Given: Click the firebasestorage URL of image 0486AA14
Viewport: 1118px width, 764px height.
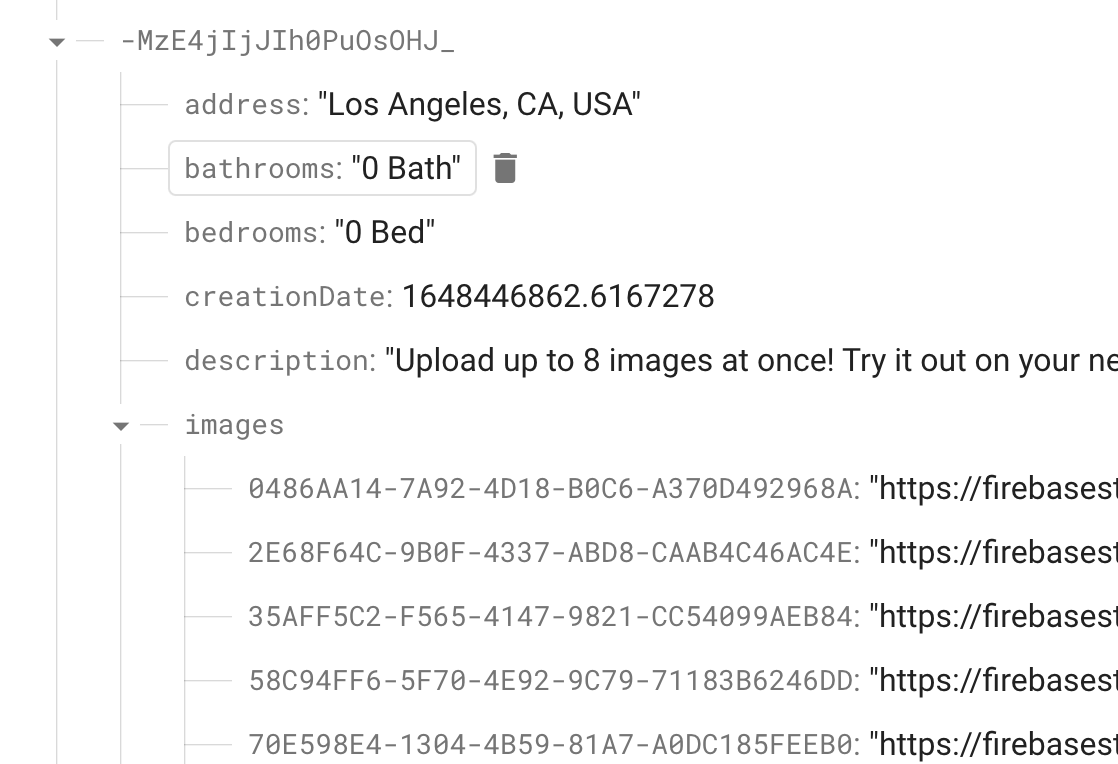Looking at the screenshot, I should (1000, 488).
